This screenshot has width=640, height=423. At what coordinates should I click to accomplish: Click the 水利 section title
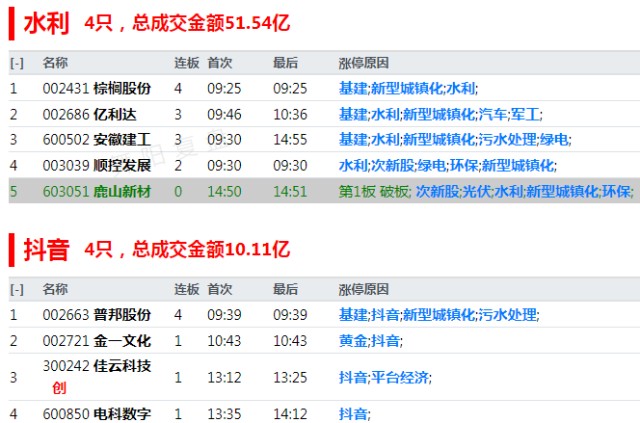[46, 23]
